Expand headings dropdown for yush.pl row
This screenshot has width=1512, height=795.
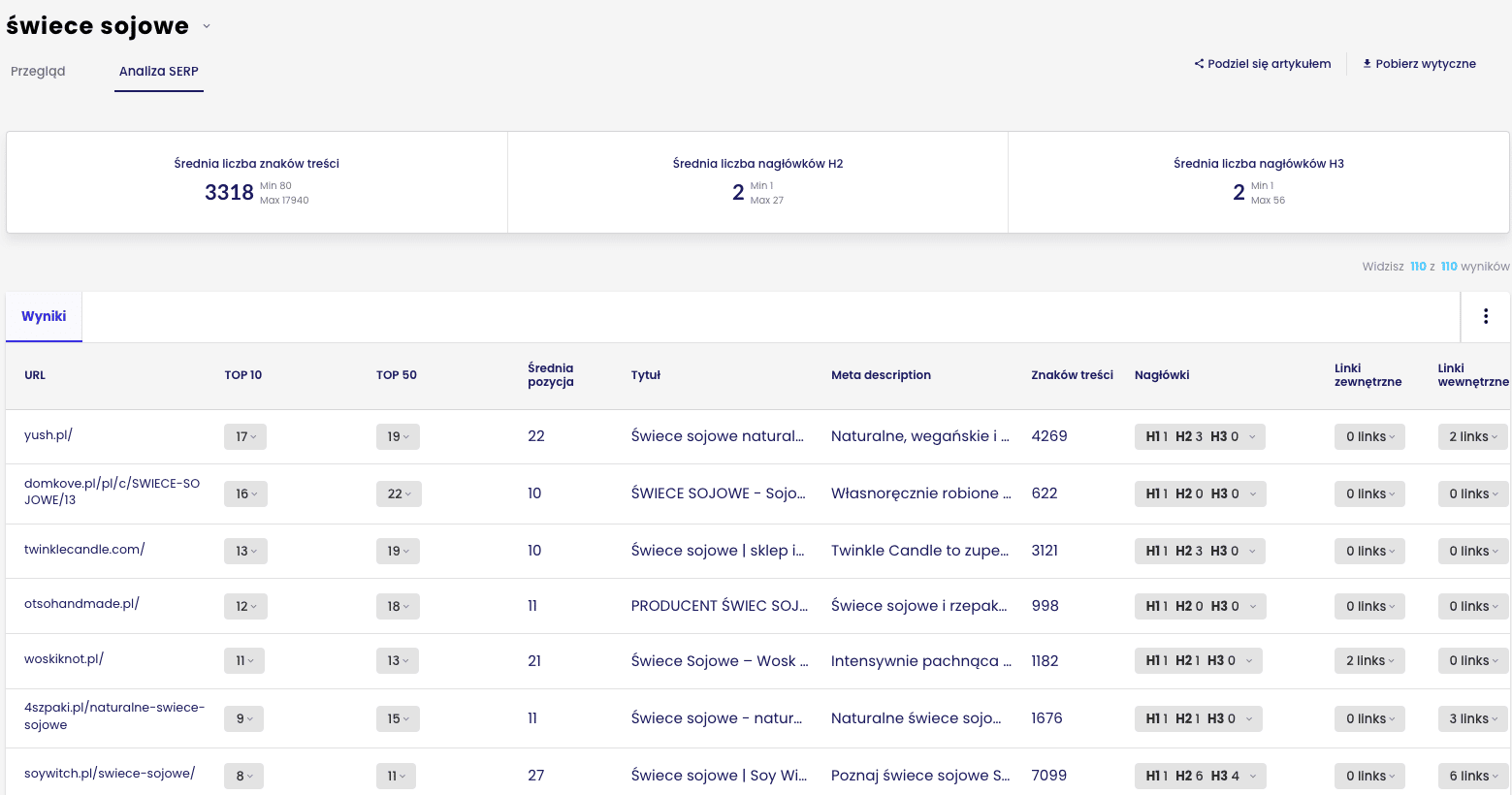click(x=1200, y=436)
